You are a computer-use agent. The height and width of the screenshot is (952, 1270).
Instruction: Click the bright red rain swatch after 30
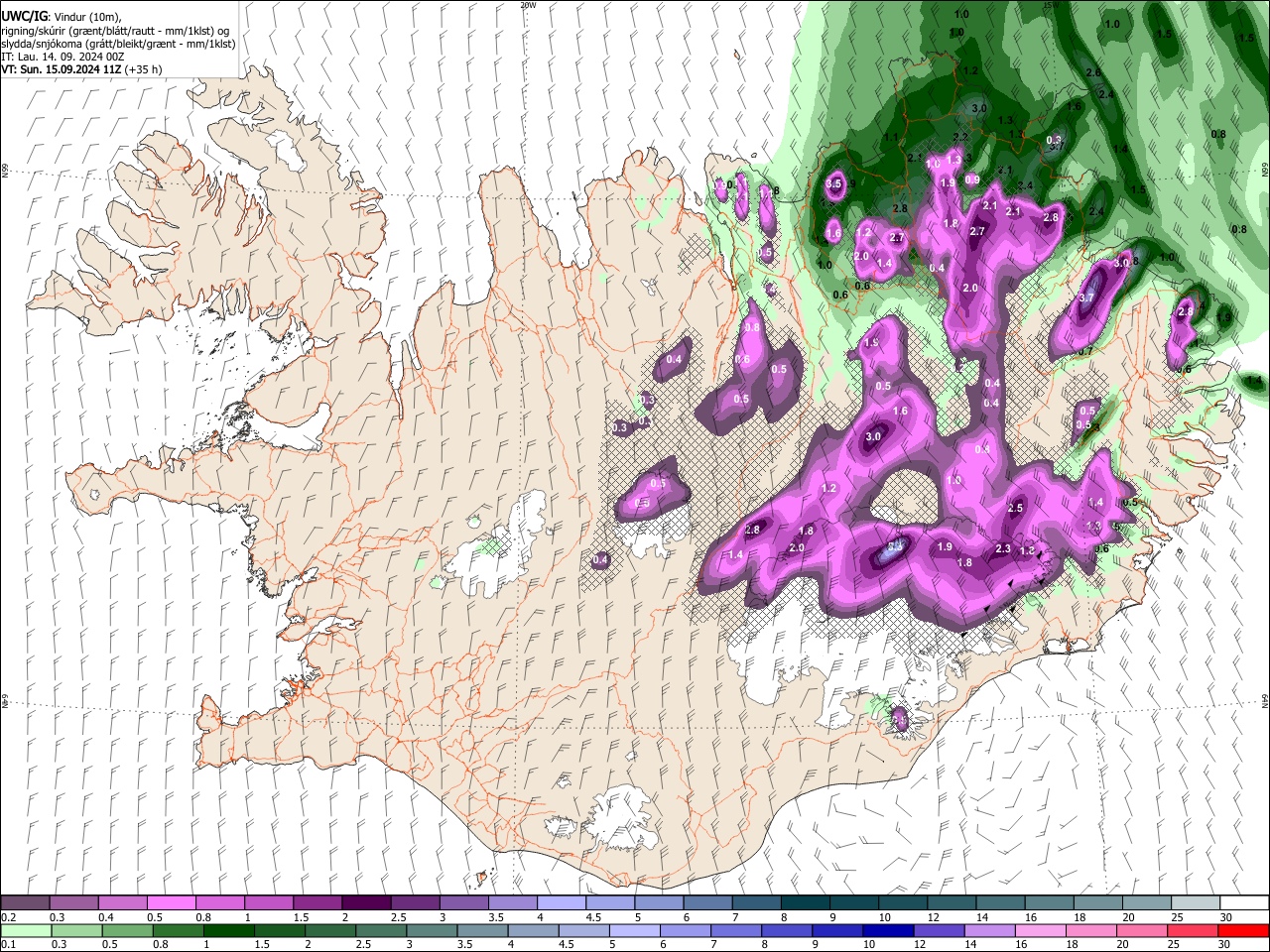1243,930
